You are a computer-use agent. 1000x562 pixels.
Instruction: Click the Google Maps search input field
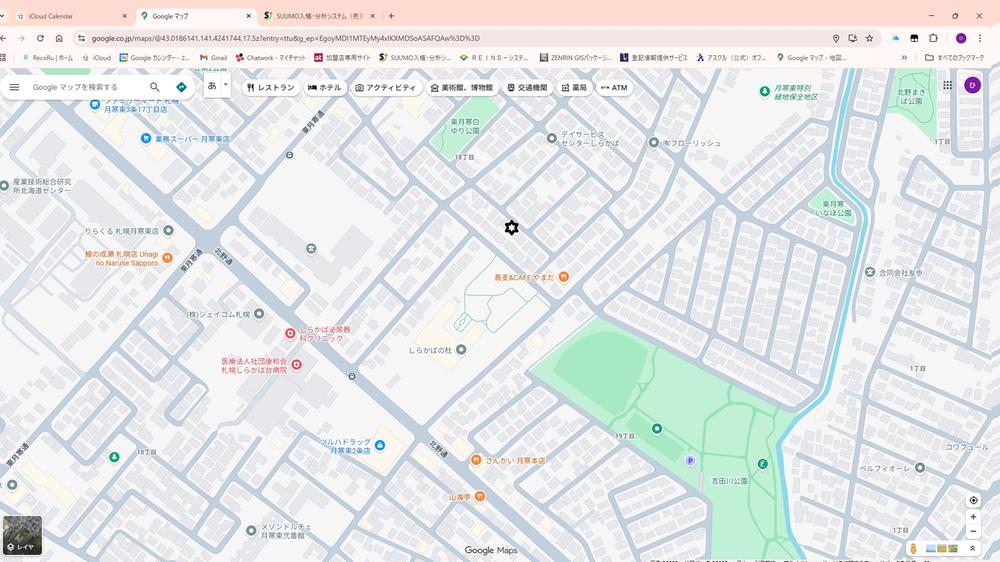[x=85, y=87]
